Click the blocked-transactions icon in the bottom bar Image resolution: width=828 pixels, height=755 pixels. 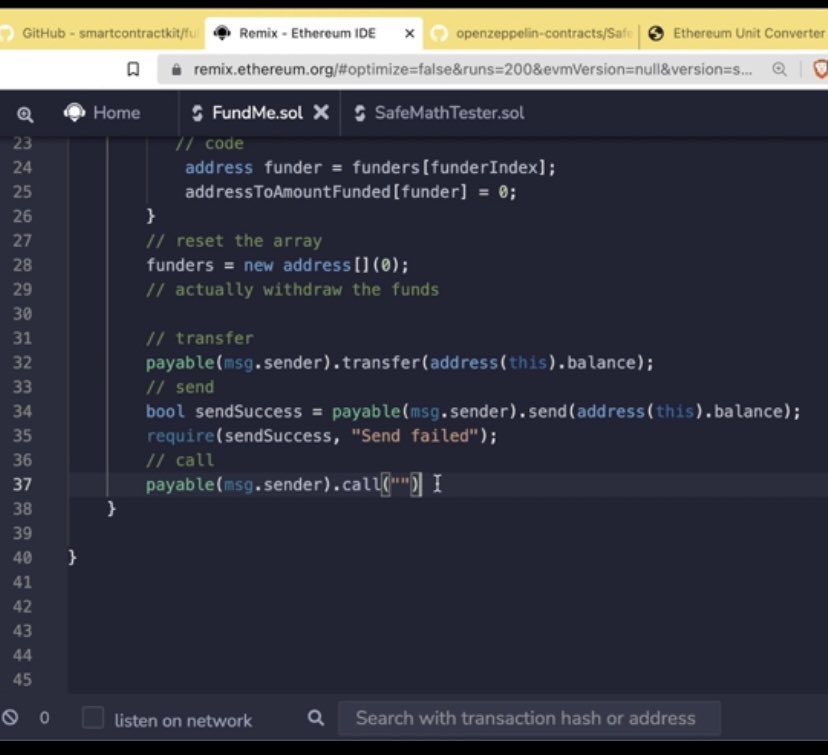click(x=11, y=717)
